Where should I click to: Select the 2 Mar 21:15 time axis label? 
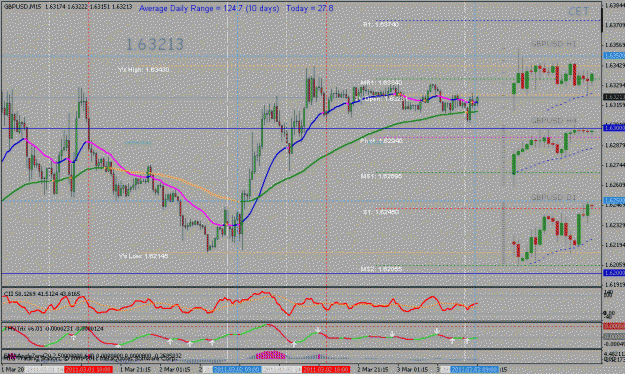pyautogui.click(x=373, y=370)
